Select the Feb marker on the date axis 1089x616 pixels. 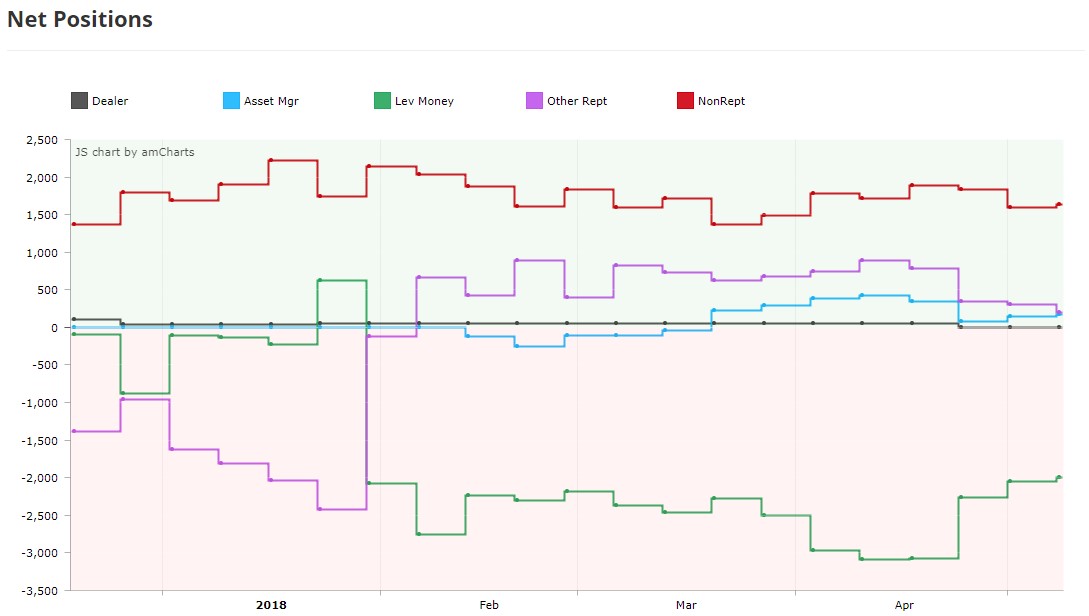(x=489, y=605)
